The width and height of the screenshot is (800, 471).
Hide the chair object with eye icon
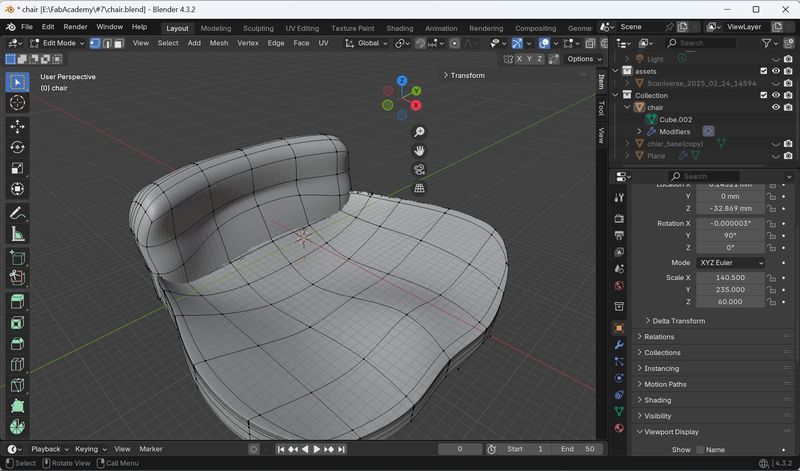[776, 107]
